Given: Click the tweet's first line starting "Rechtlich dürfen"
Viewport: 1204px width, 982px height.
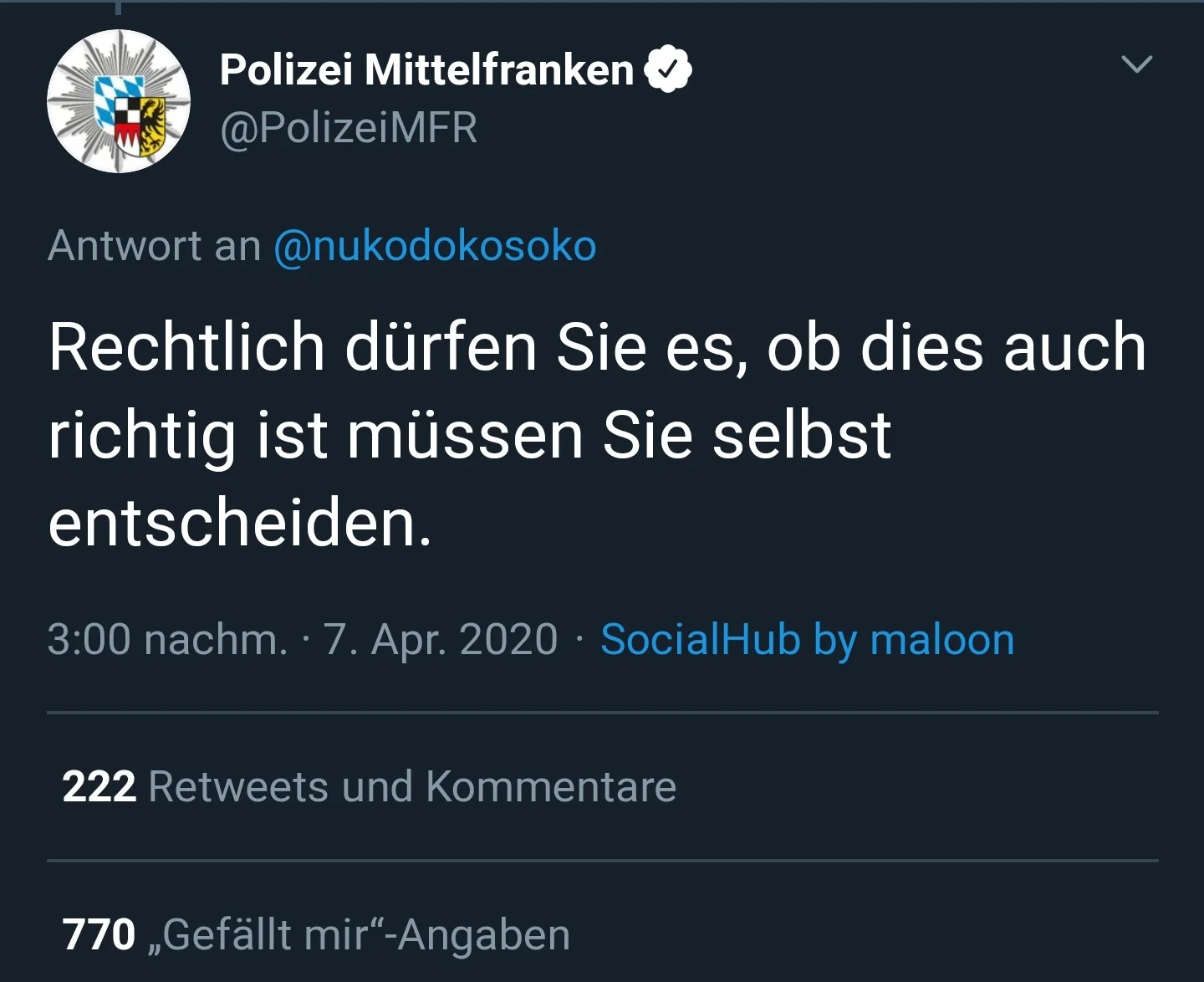Looking at the screenshot, I should coord(597,347).
